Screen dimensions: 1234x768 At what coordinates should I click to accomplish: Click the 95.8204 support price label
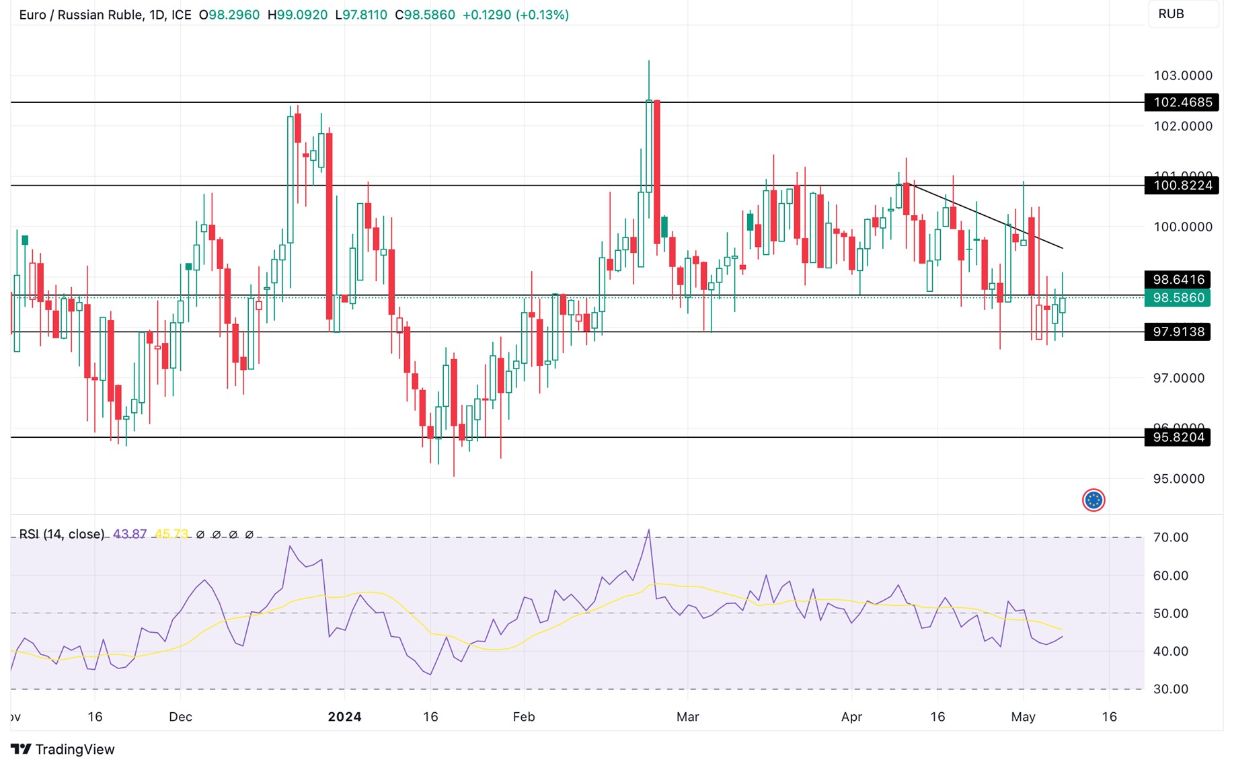click(1177, 437)
